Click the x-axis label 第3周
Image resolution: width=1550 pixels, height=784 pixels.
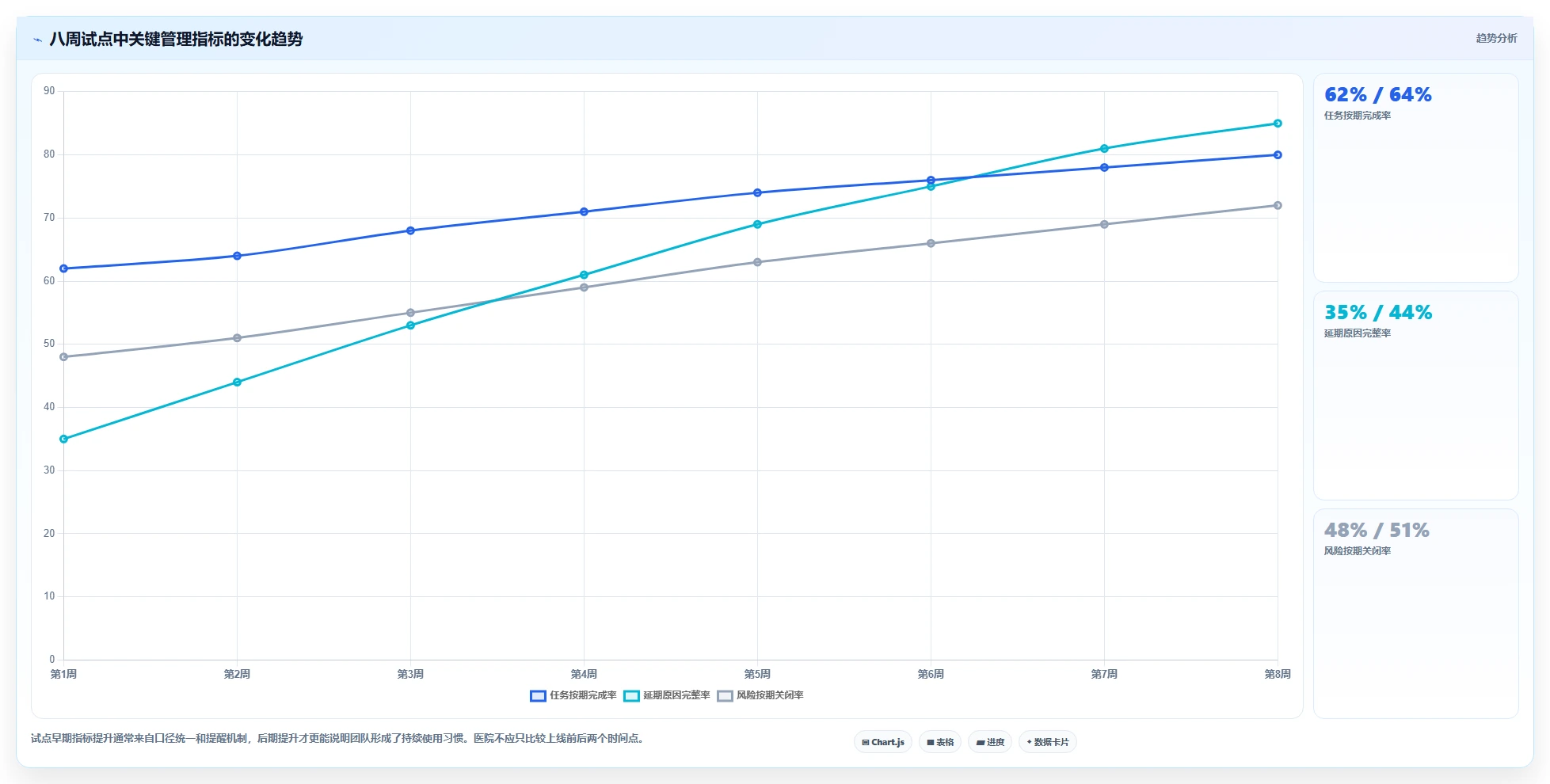pos(410,674)
